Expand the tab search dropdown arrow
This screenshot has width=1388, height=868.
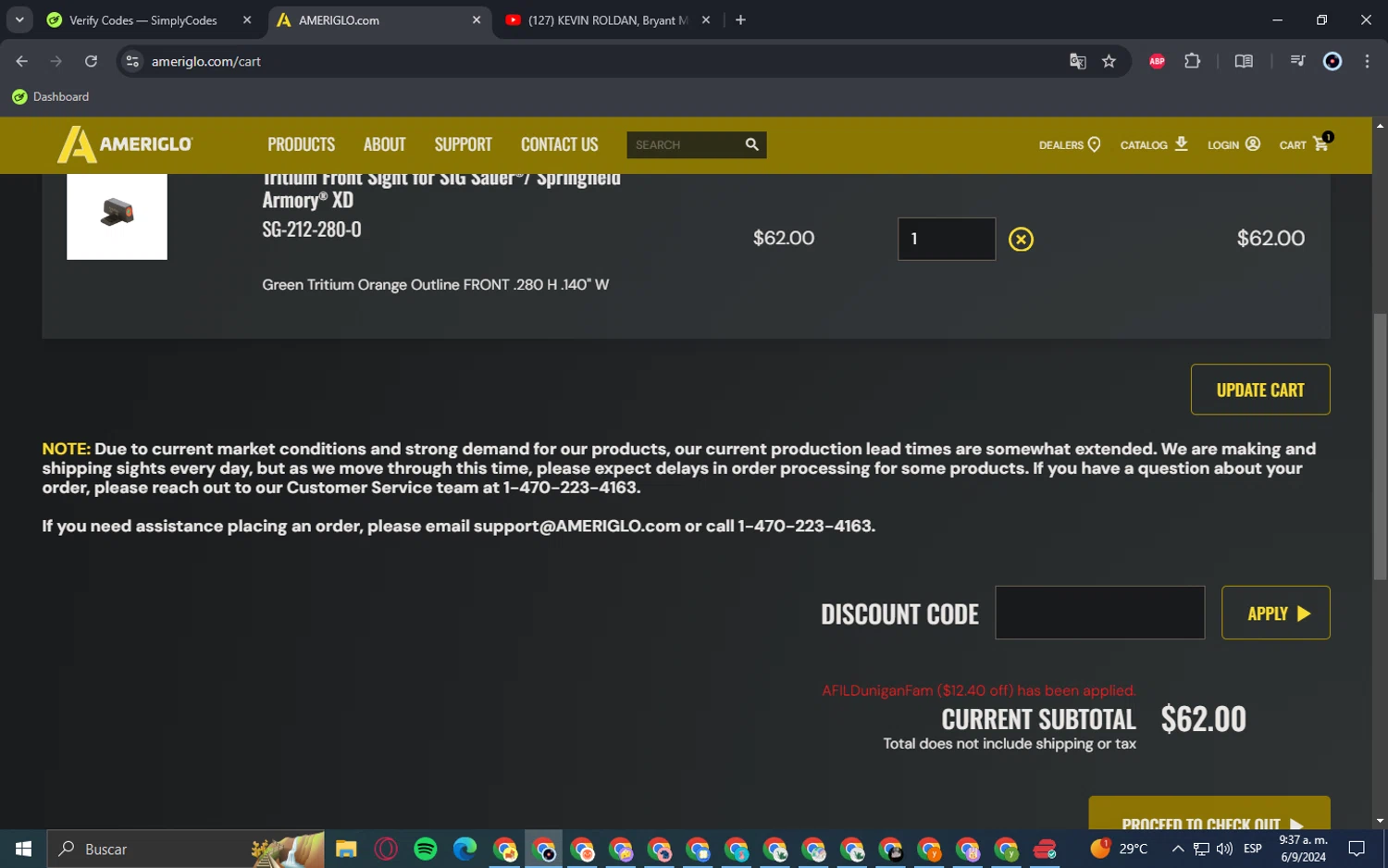point(19,19)
